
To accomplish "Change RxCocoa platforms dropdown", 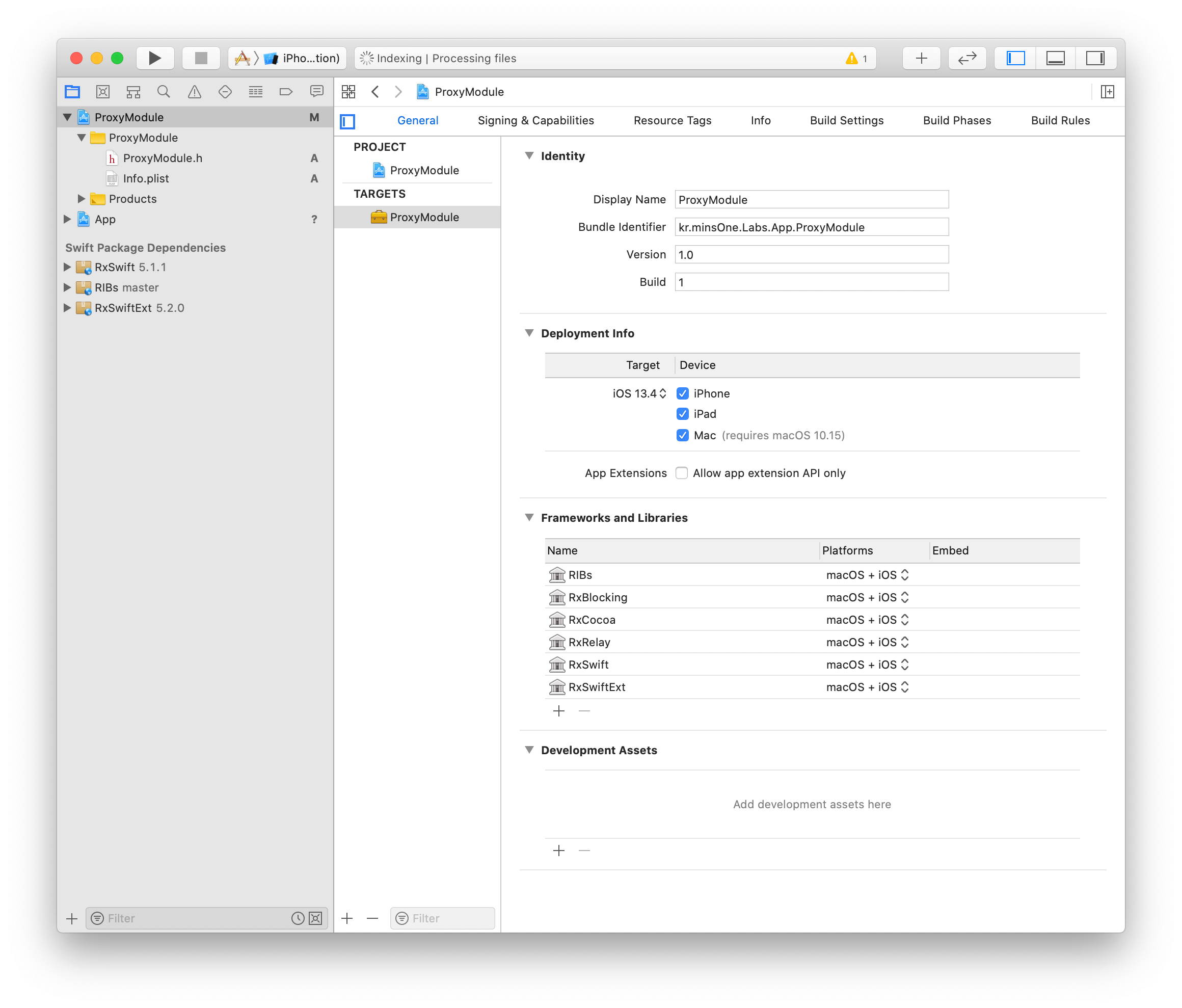I will click(867, 620).
